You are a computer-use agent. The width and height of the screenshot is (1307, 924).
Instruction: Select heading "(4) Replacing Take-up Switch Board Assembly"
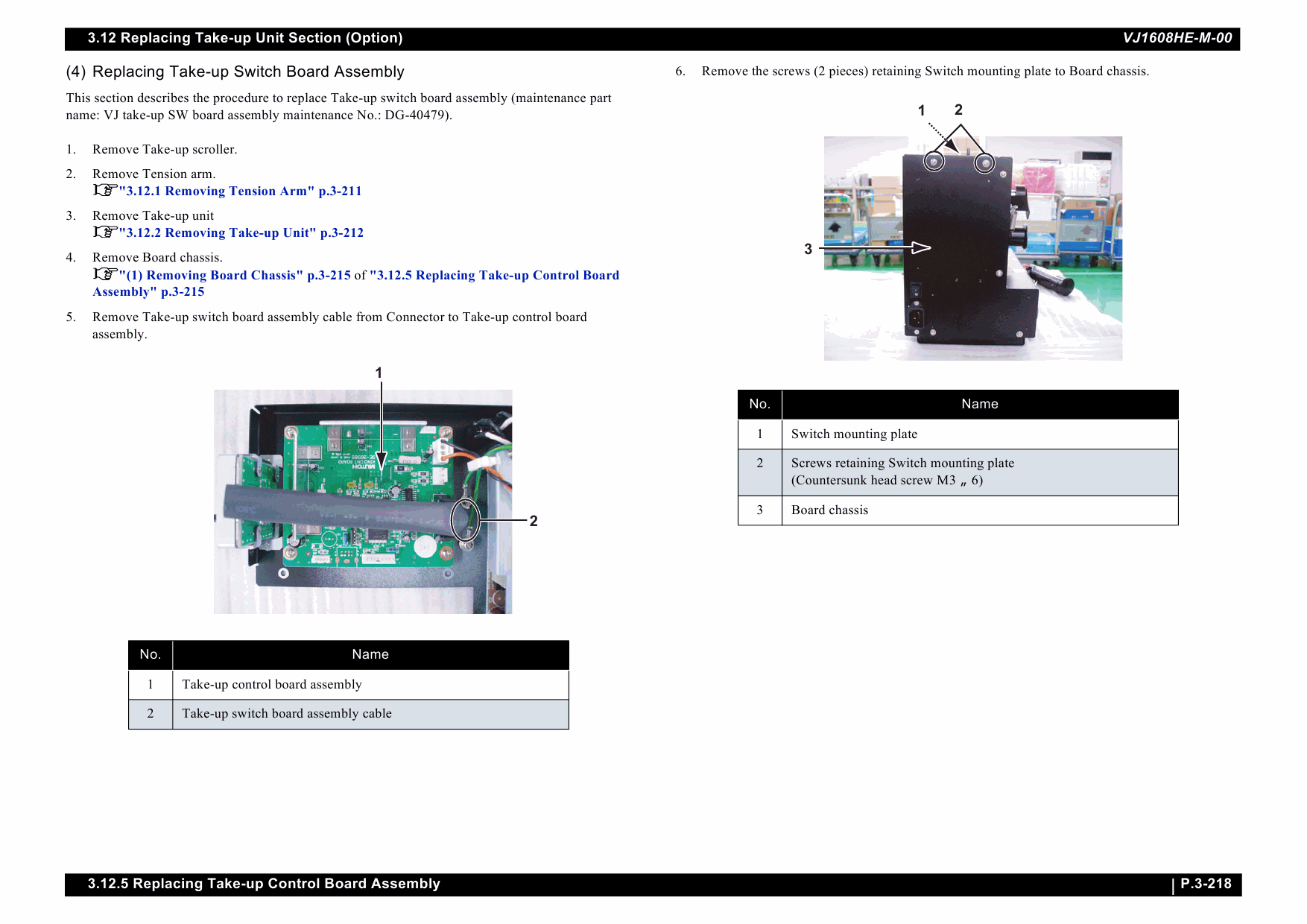(235, 72)
